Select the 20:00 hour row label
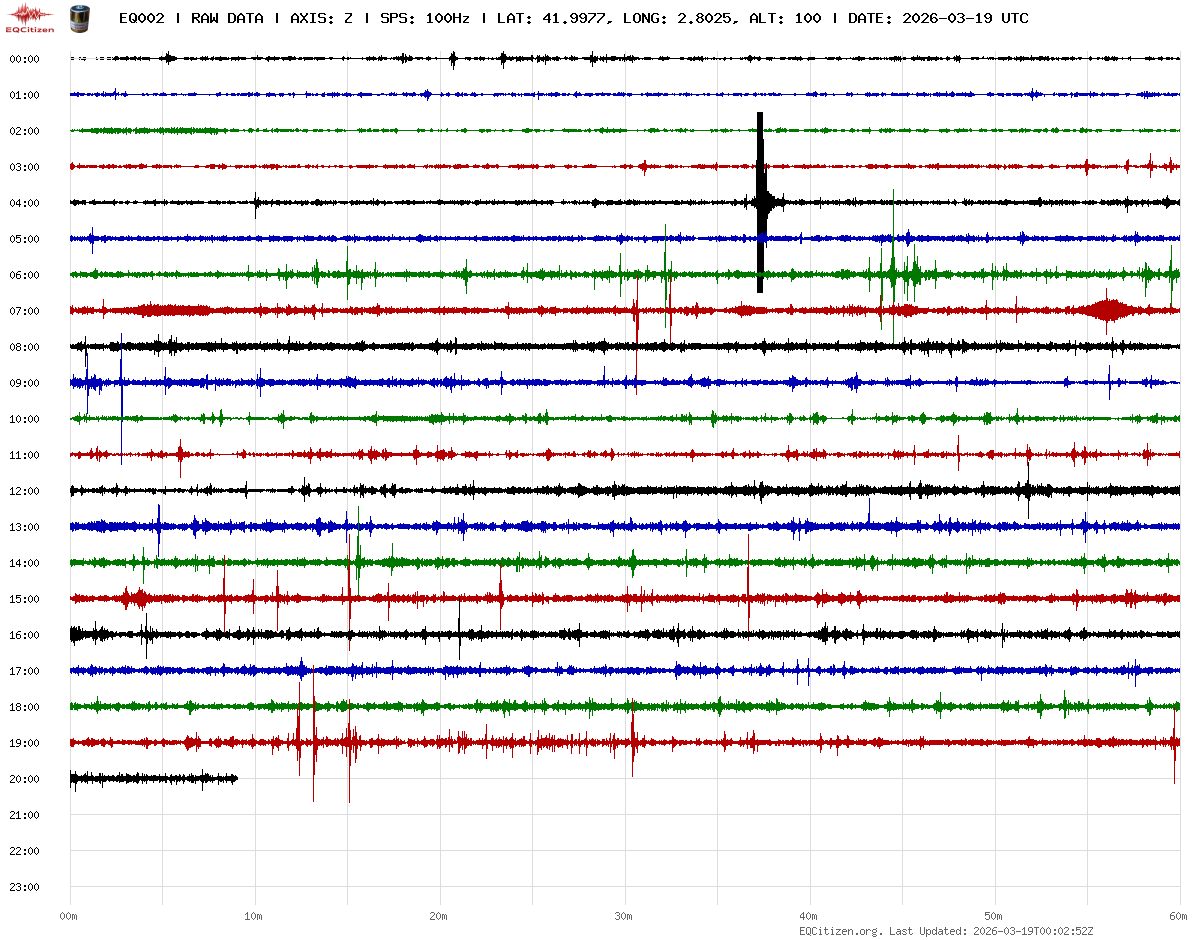This screenshot has width=1200, height=940. (x=24, y=779)
